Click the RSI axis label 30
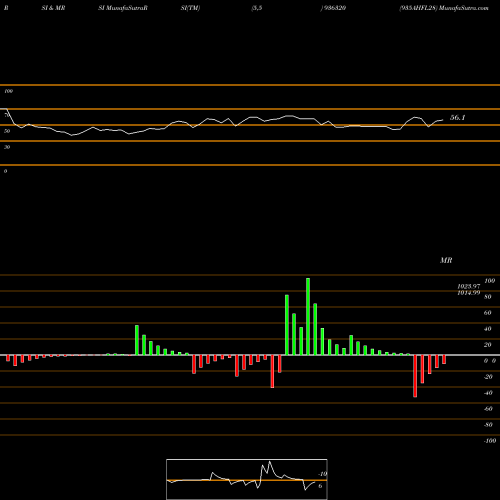The height and width of the screenshot is (500, 500). [x=7, y=147]
